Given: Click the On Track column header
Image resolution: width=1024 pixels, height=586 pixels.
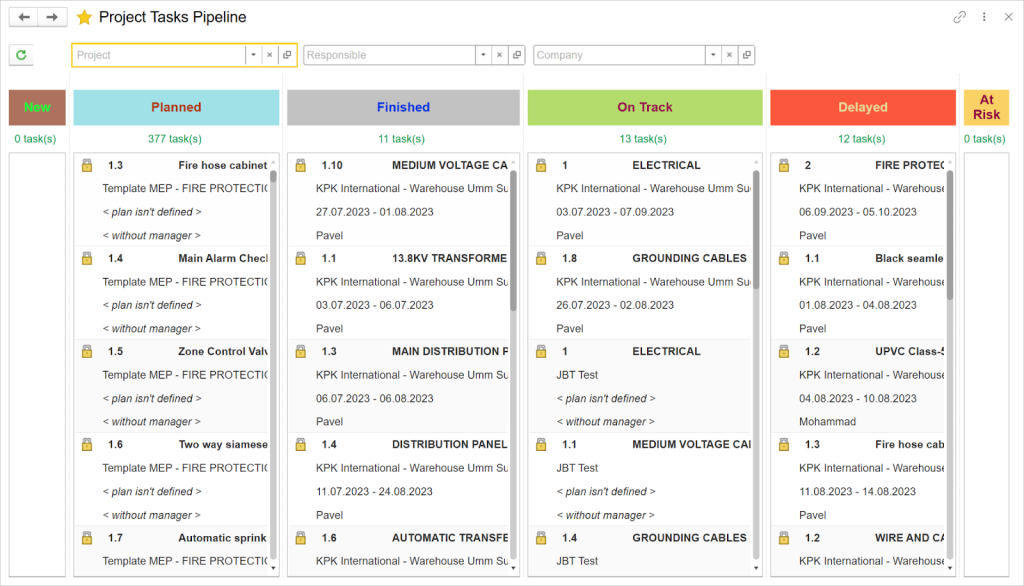Looking at the screenshot, I should point(644,107).
